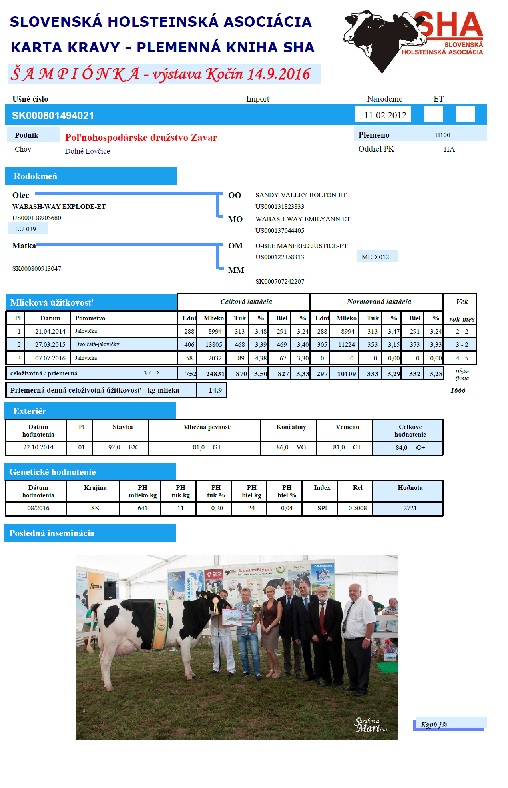Open the Mliečková úžitkovosť section header
This screenshot has height=788, width=508.
pos(91,302)
